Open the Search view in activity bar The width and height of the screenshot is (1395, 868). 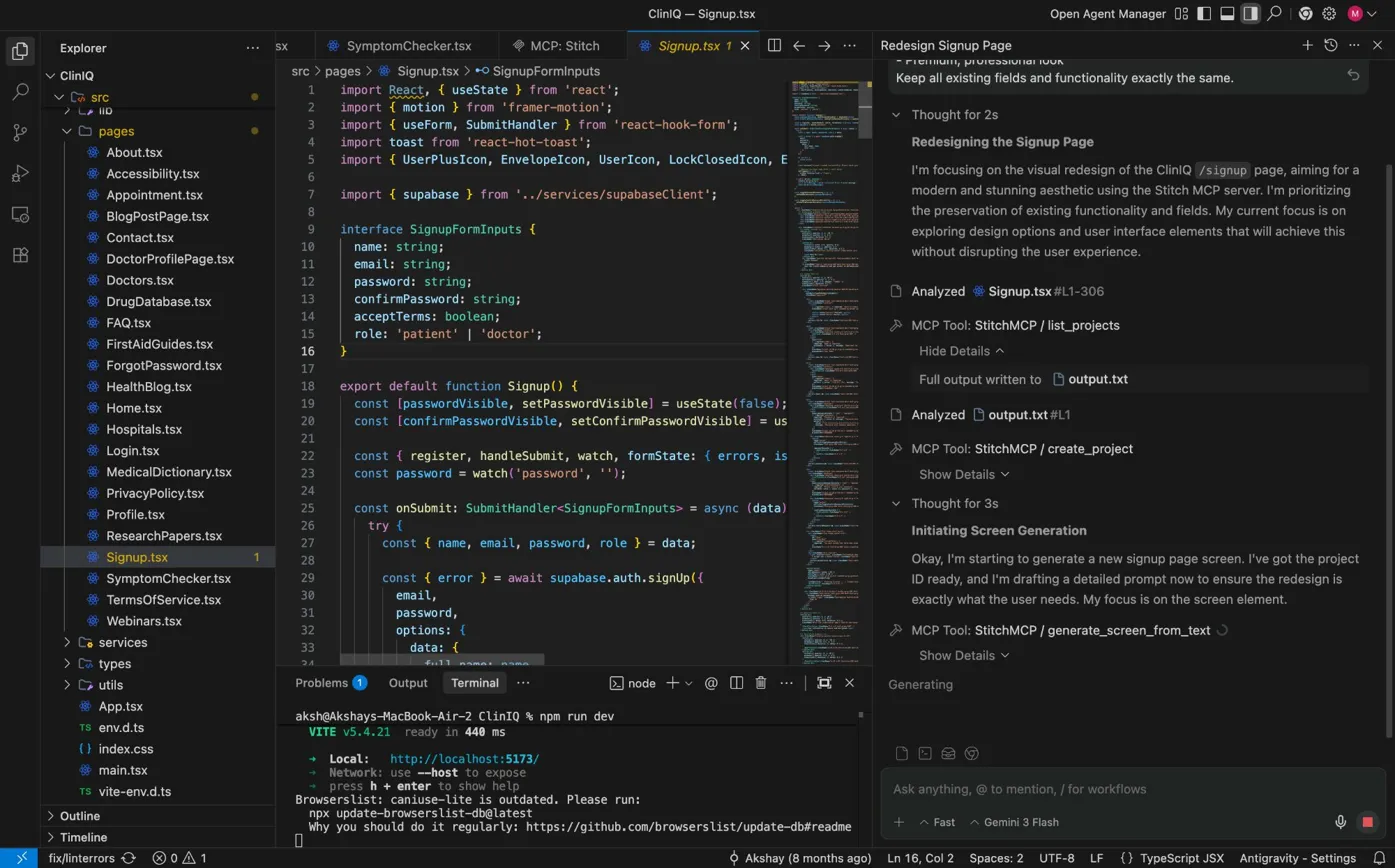coord(20,92)
